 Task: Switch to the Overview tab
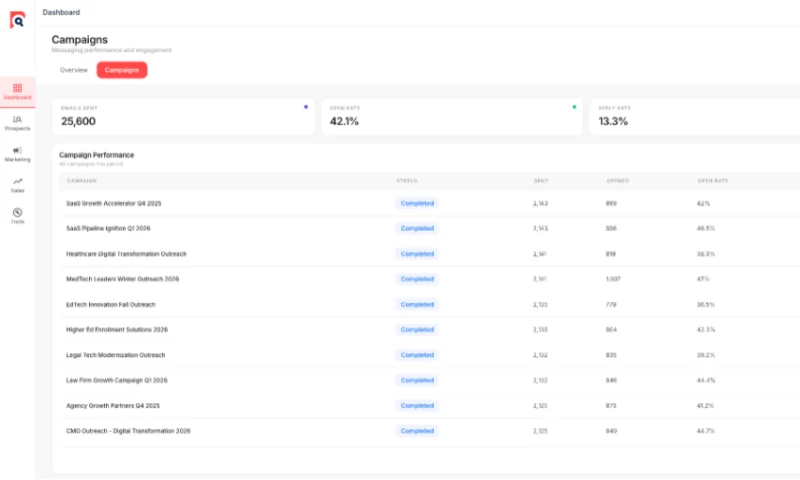pyautogui.click(x=74, y=70)
